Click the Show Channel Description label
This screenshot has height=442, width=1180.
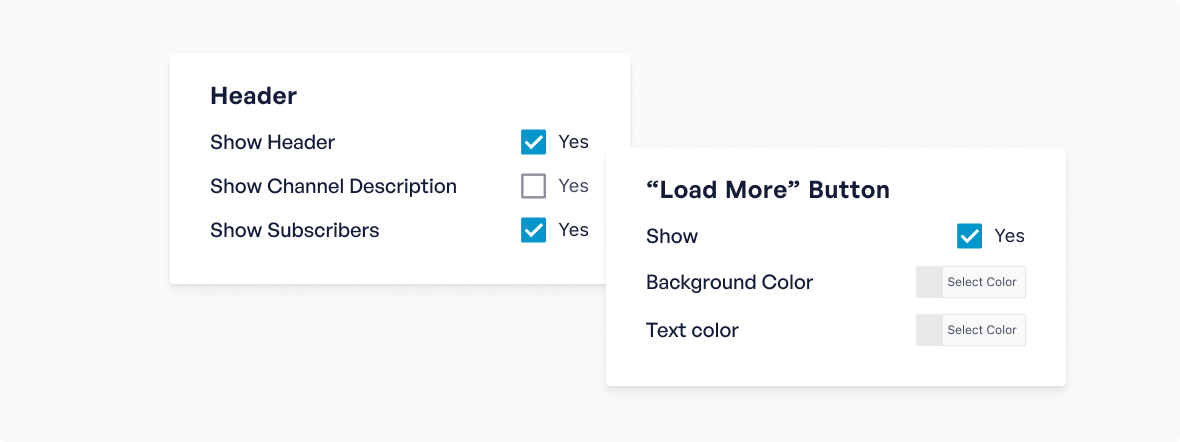pyautogui.click(x=333, y=186)
